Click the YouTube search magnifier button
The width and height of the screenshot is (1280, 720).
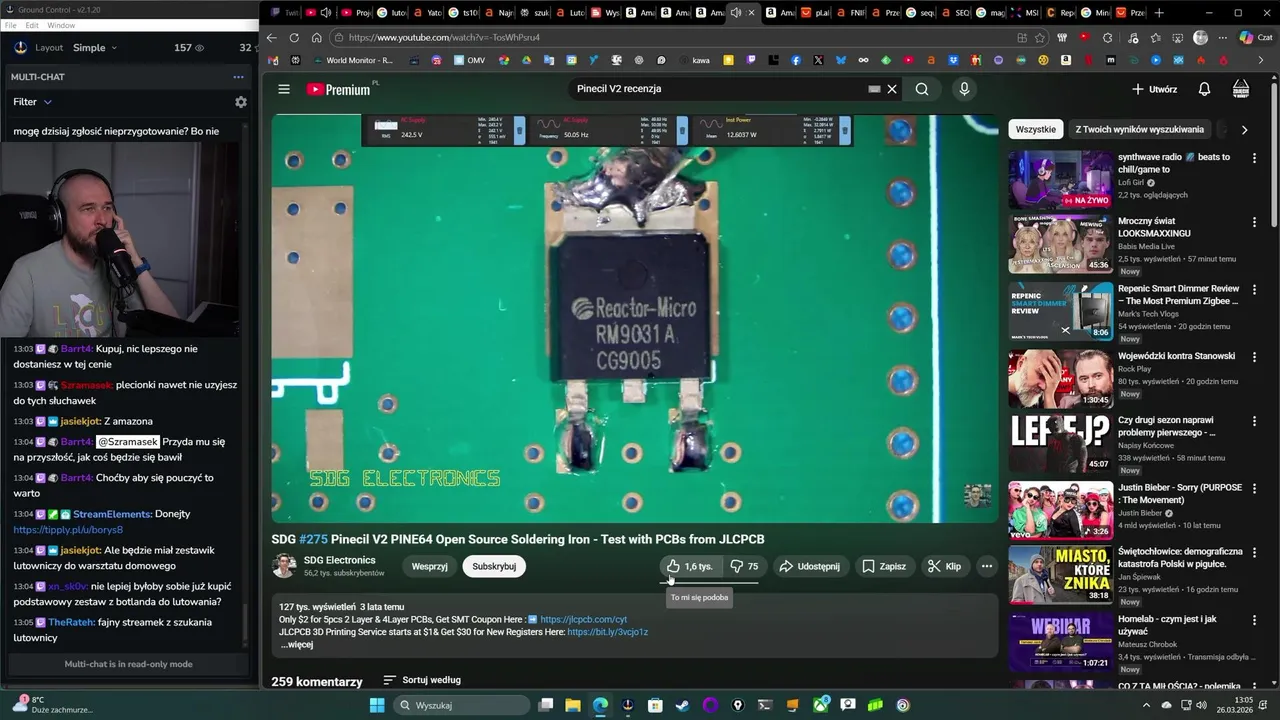922,89
